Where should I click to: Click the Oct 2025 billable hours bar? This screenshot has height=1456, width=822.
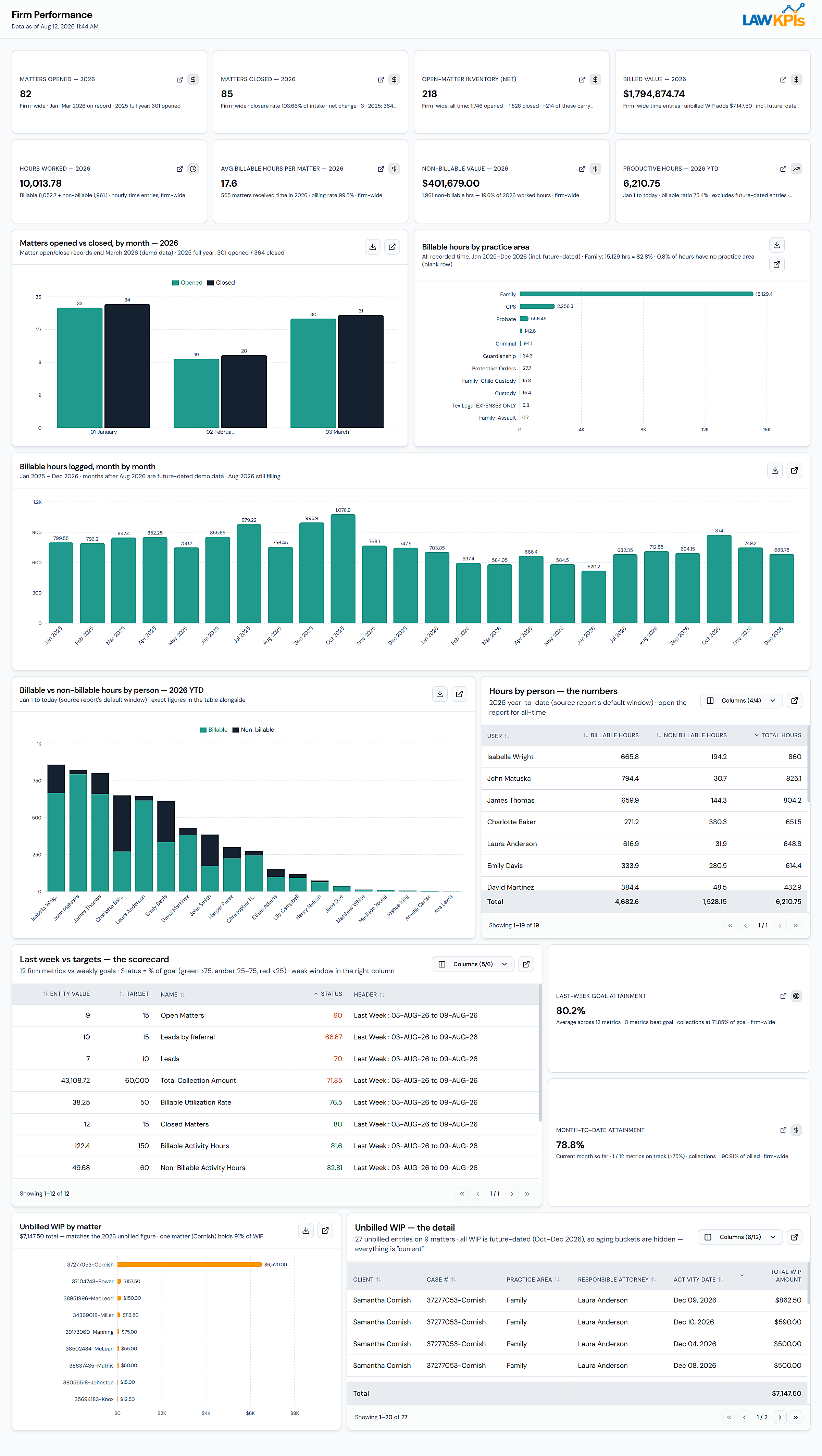click(343, 569)
